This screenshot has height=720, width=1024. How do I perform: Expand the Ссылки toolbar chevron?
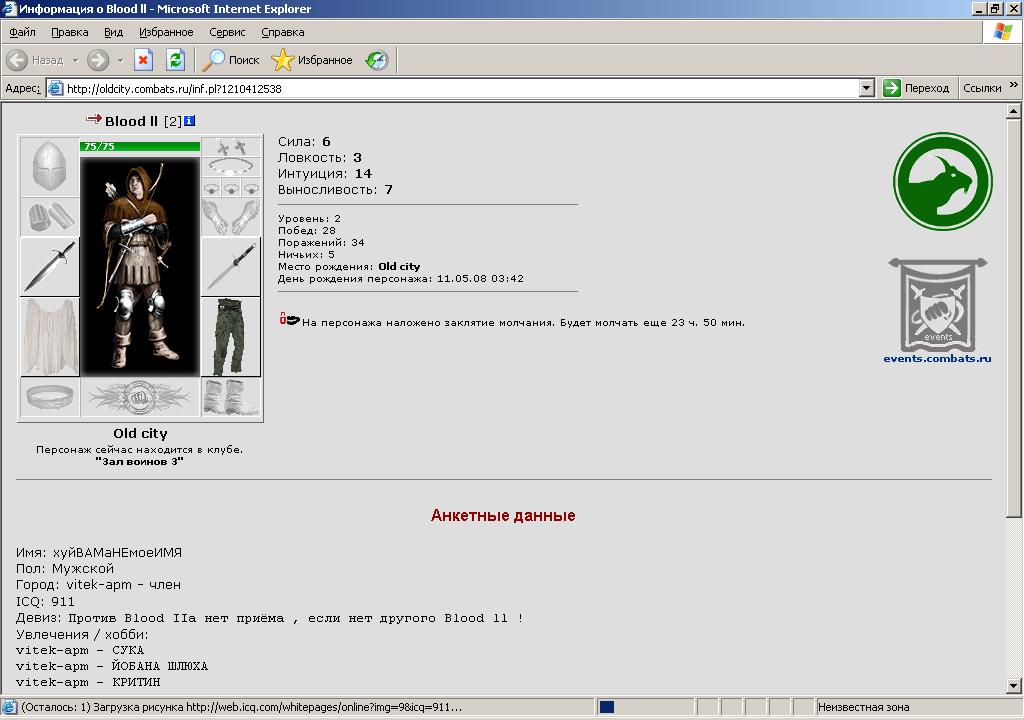point(1014,85)
